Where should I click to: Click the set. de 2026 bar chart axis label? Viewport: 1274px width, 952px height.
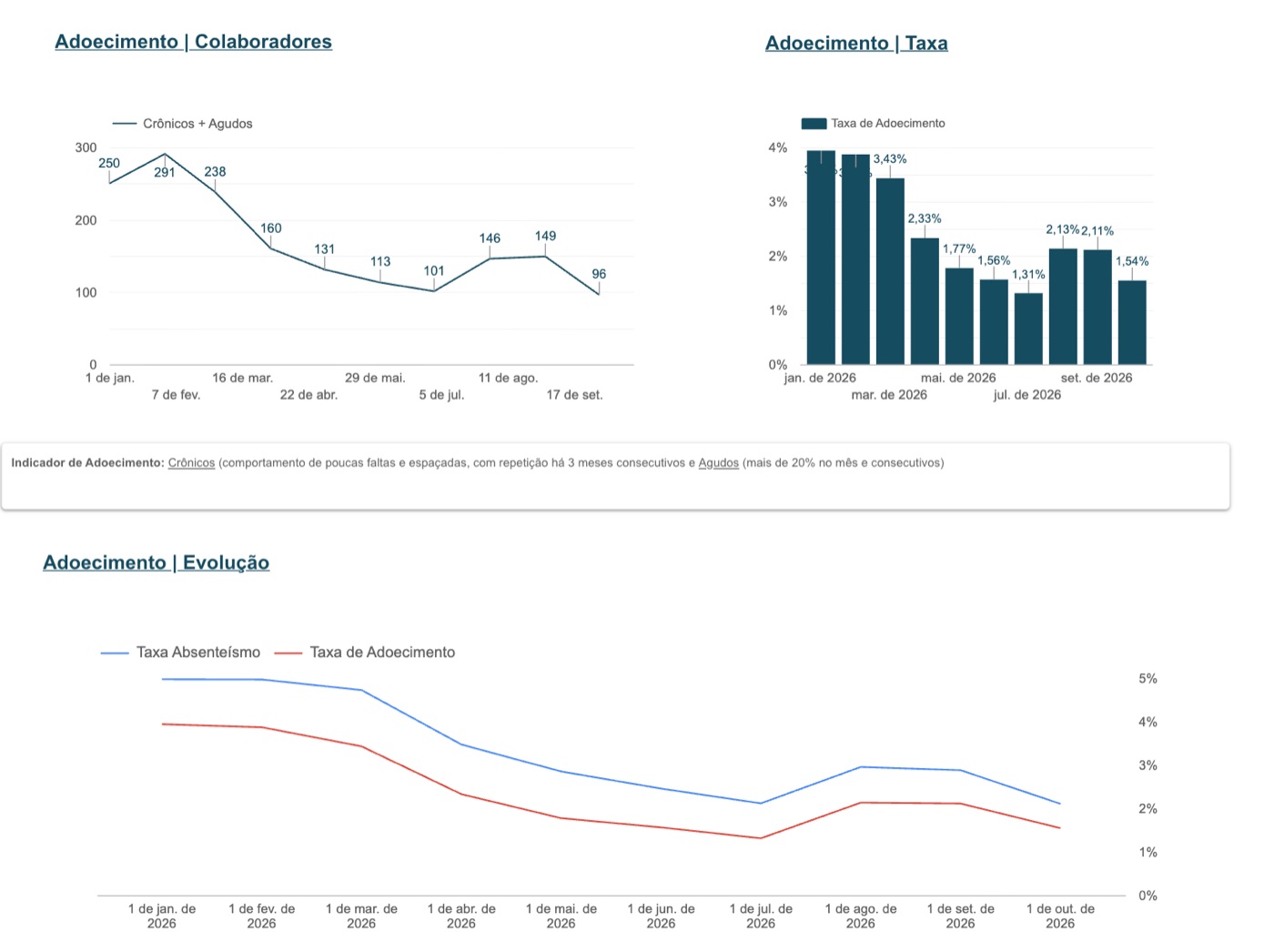point(1097,378)
